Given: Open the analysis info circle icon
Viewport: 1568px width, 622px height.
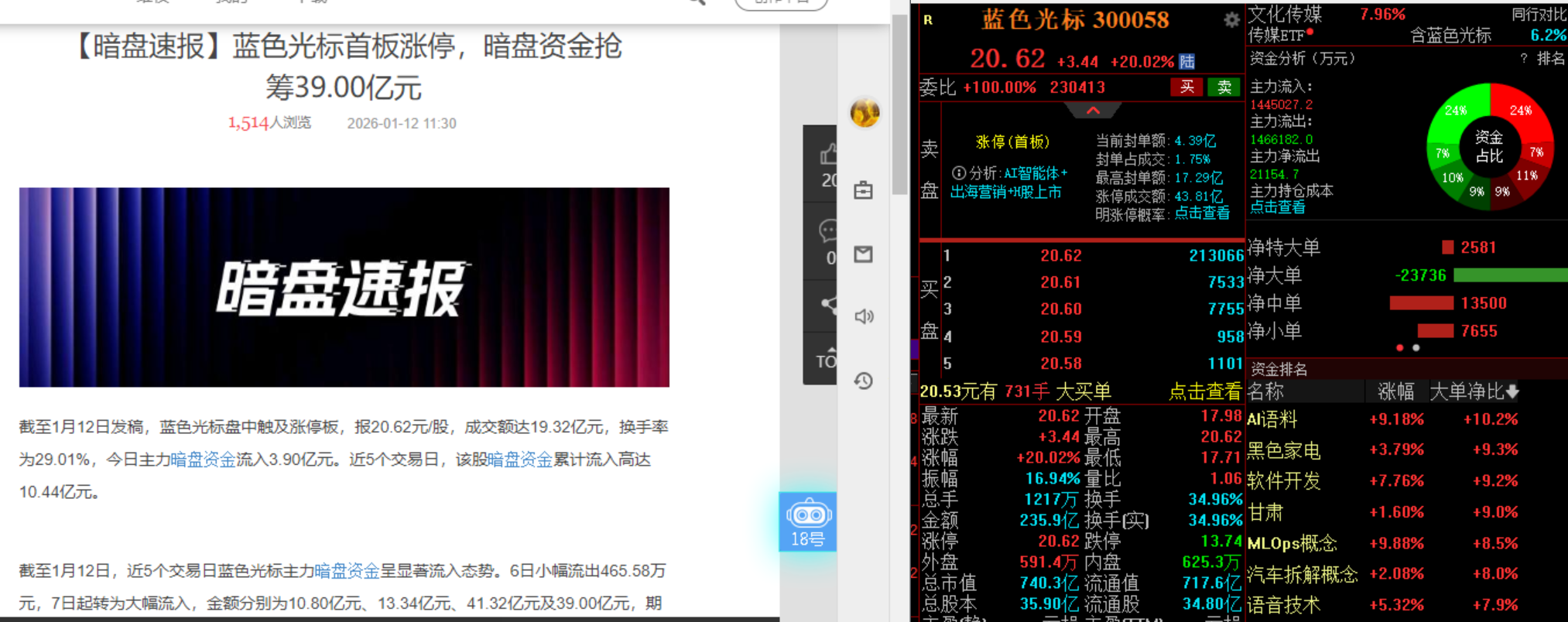Looking at the screenshot, I should pyautogui.click(x=958, y=173).
